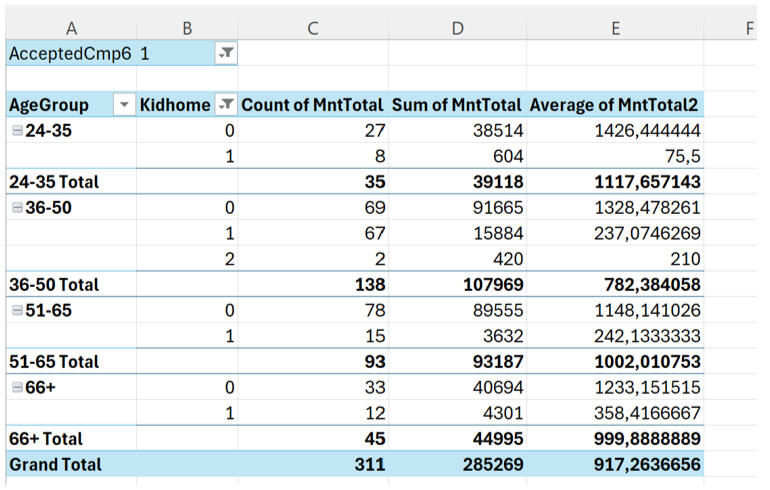The height and width of the screenshot is (490, 770).
Task: Collapse the 24-35 age group
Action: coord(16,130)
